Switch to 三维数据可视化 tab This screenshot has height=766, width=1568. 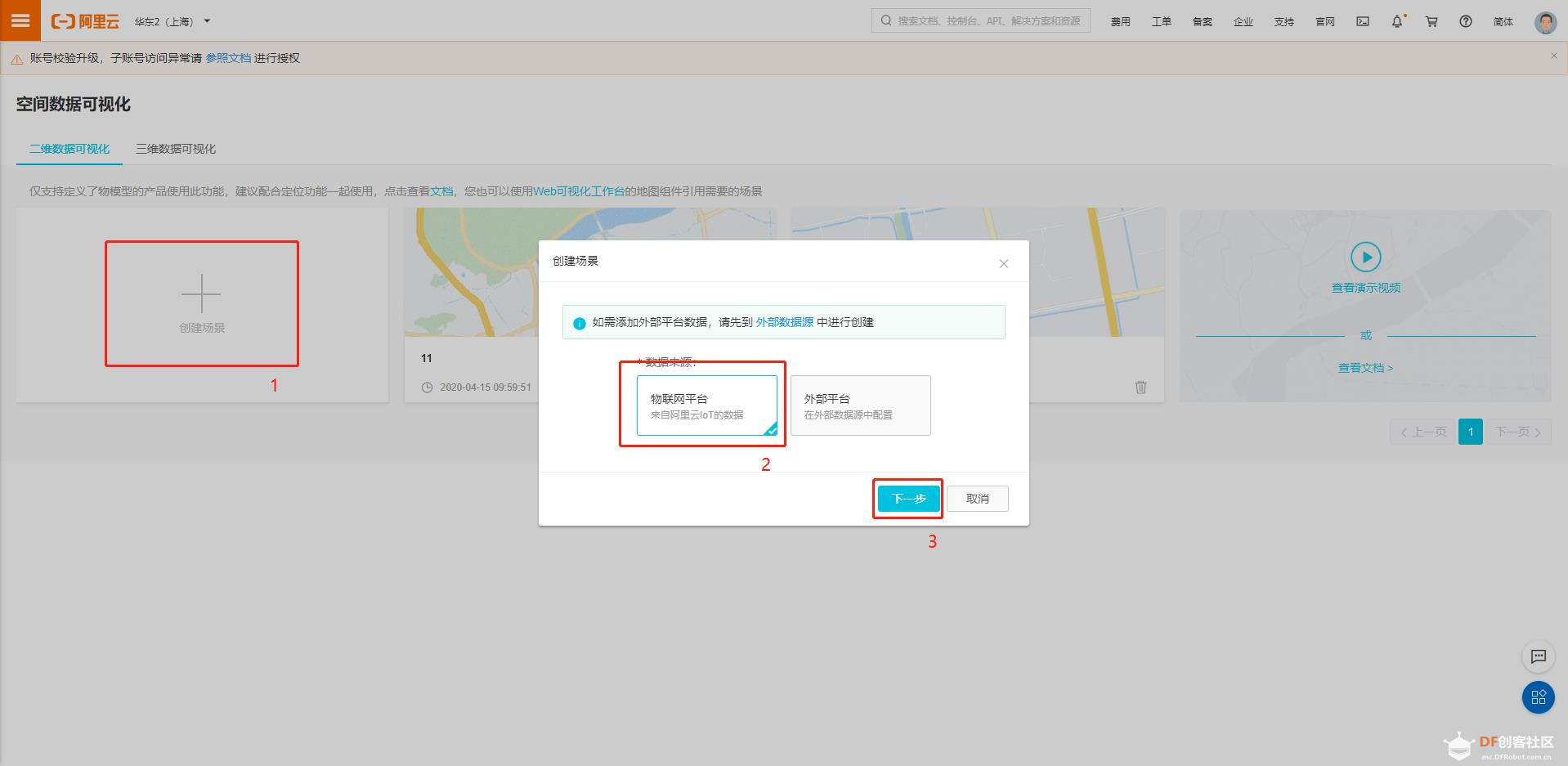pos(176,149)
